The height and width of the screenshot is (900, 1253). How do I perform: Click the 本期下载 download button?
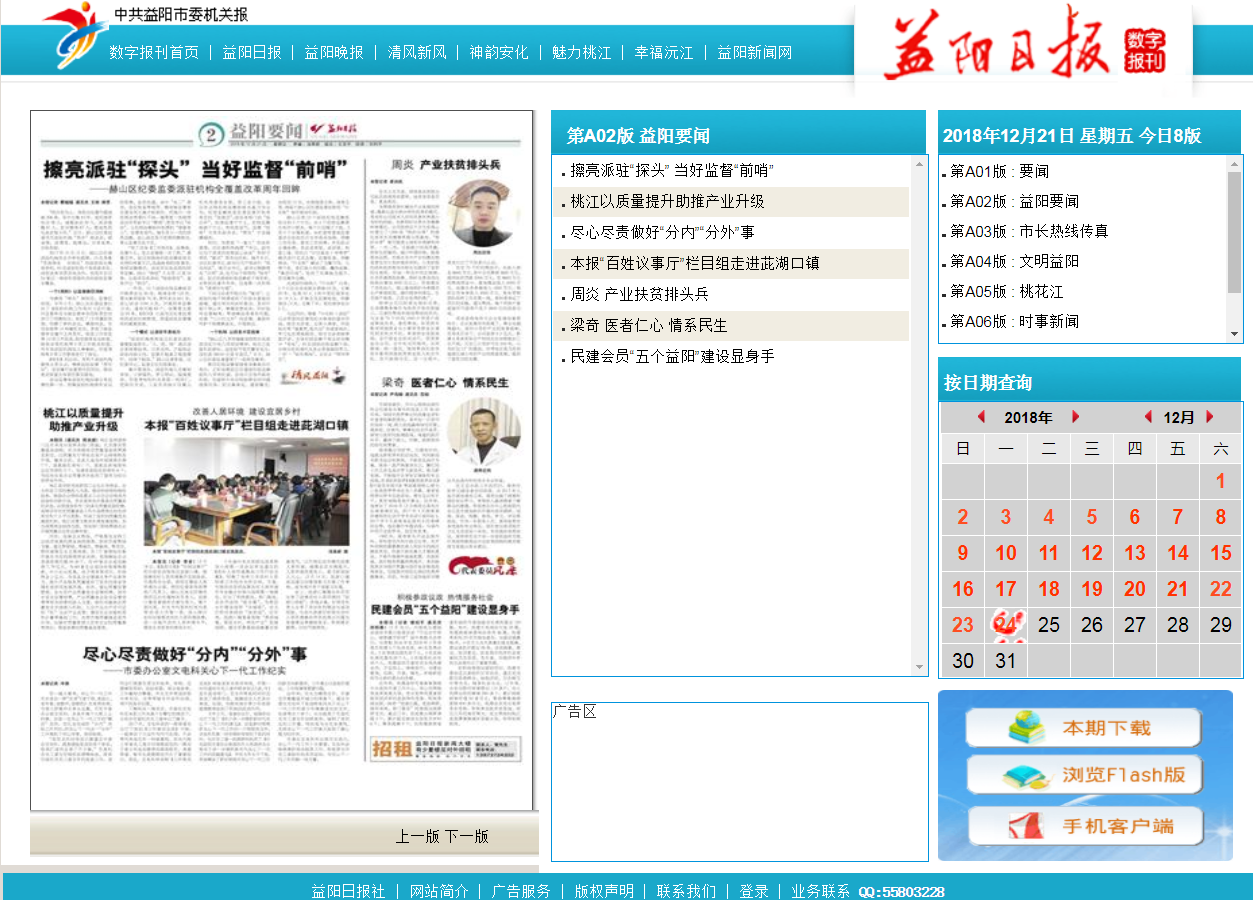(x=1084, y=727)
